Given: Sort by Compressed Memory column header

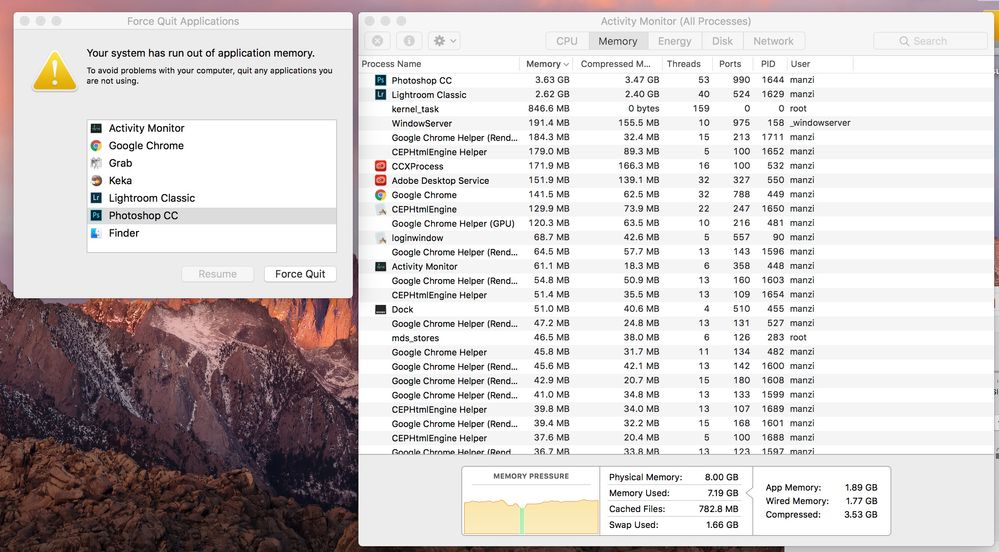Looking at the screenshot, I should click(x=615, y=64).
